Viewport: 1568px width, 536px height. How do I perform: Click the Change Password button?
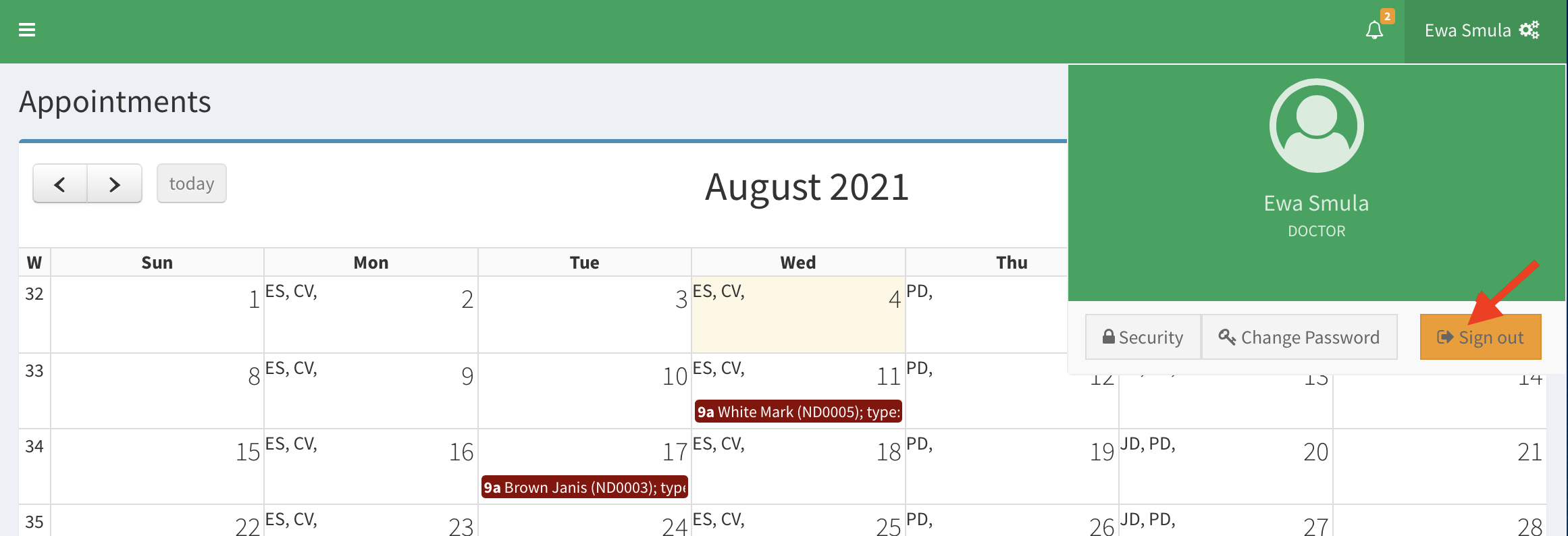coord(1299,337)
